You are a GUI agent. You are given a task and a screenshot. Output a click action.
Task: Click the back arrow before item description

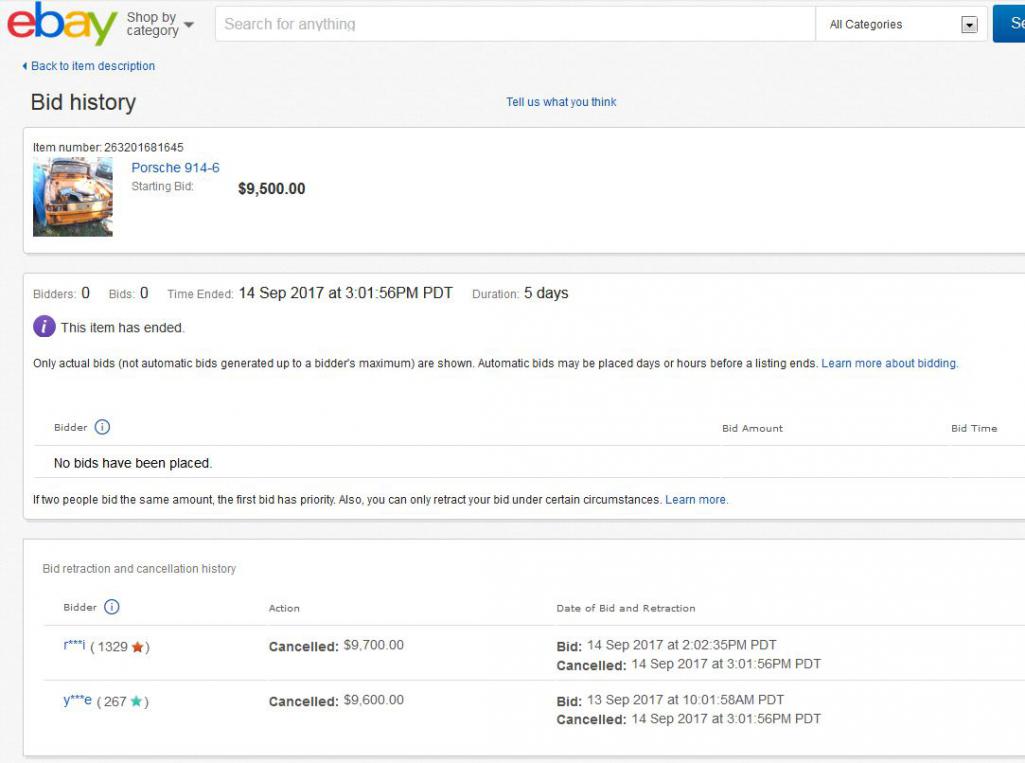click(x=25, y=66)
